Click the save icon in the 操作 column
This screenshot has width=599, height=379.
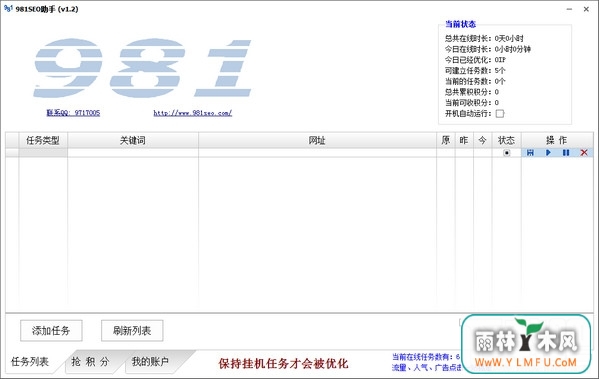coord(530,153)
